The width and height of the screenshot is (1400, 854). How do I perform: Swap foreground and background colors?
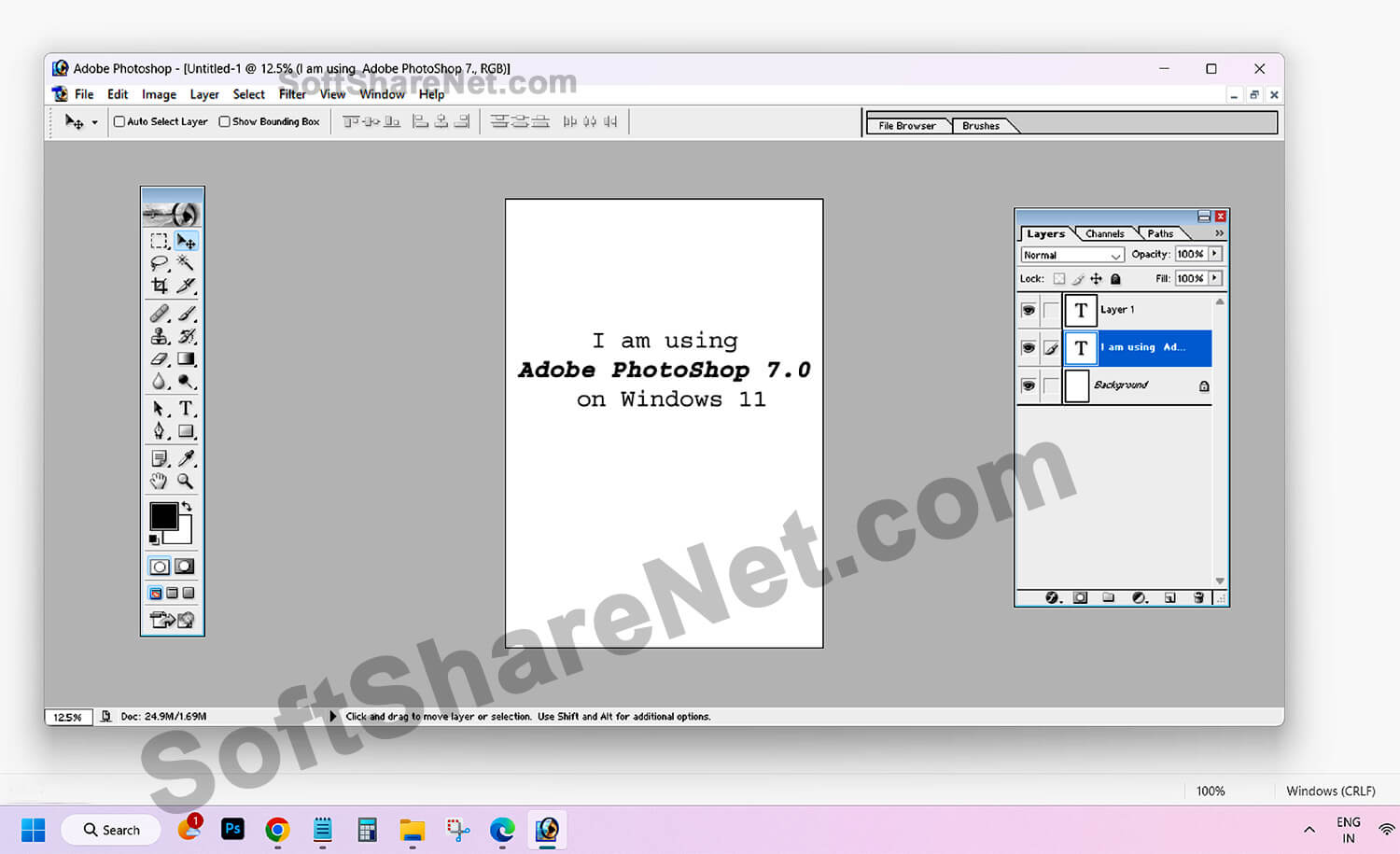point(187,507)
